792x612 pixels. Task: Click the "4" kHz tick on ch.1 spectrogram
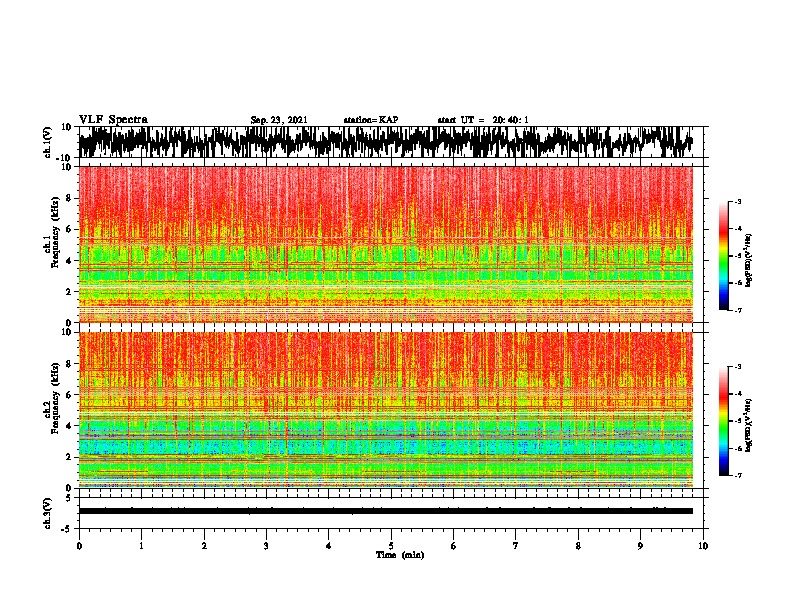[69, 261]
